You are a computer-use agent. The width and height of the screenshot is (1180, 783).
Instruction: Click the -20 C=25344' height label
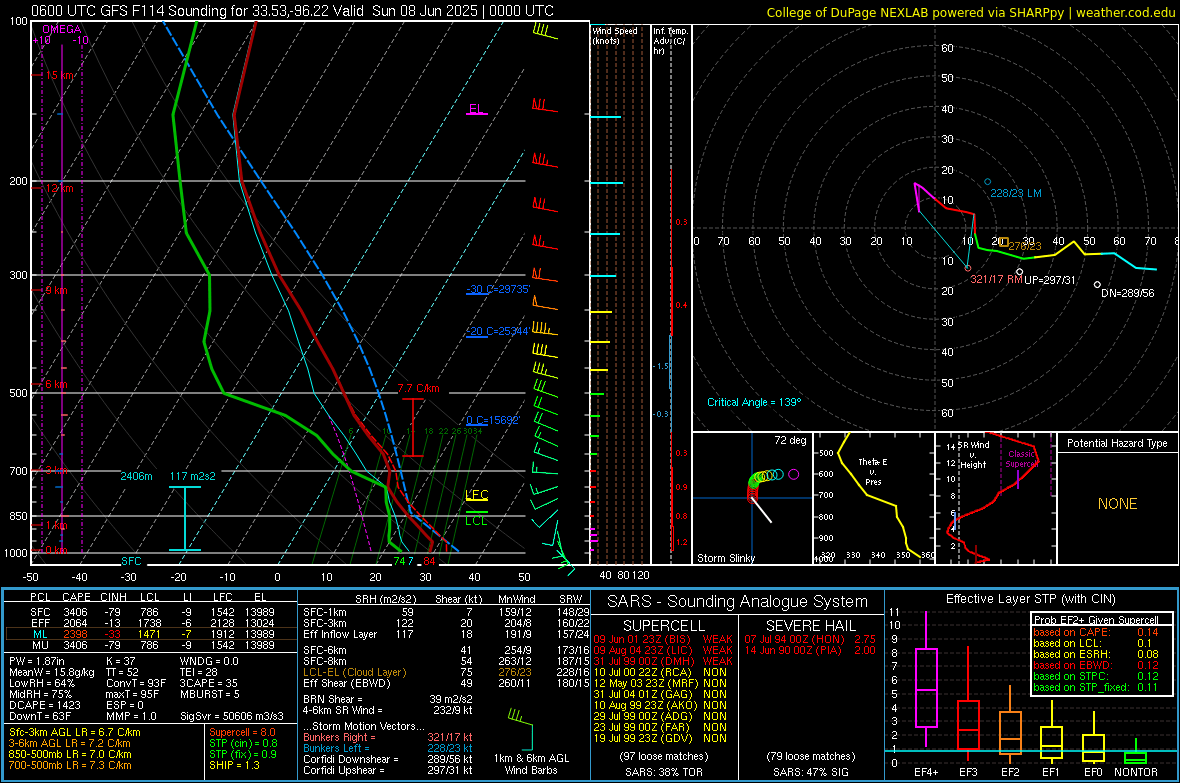[x=498, y=331]
